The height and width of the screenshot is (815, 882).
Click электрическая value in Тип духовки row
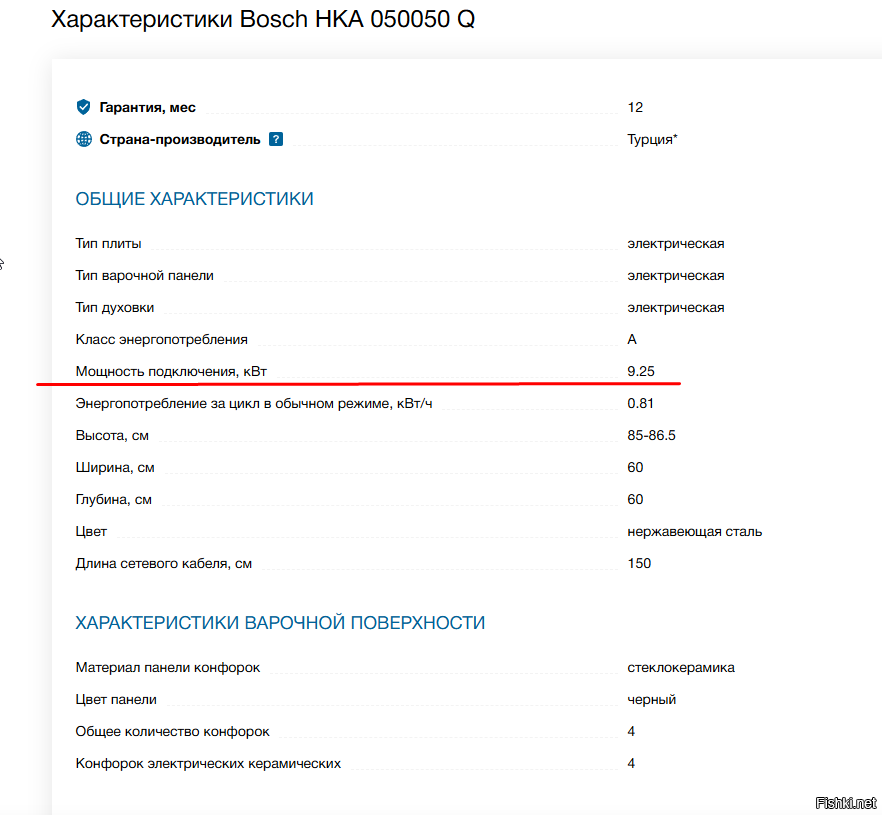[x=676, y=308]
